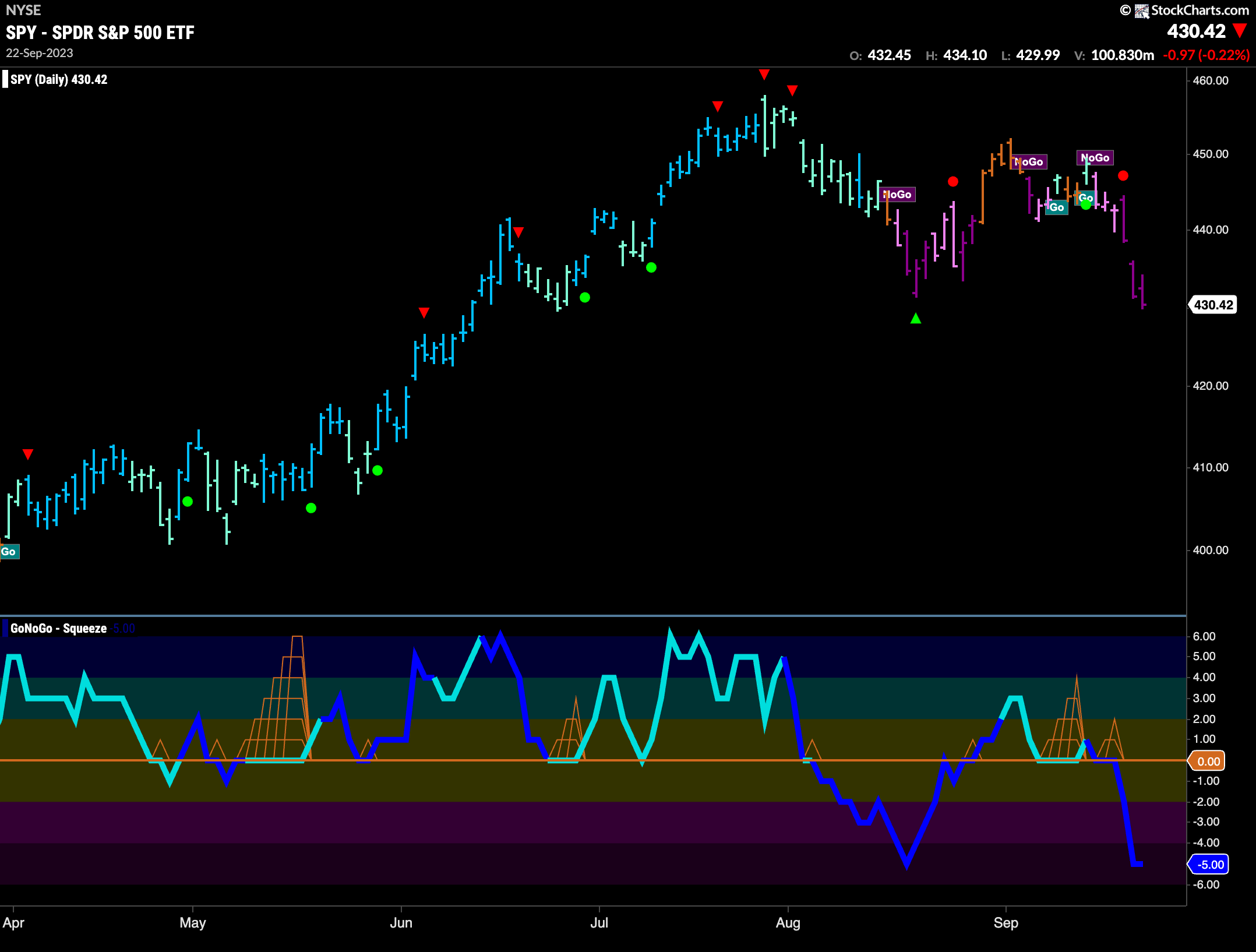Click the Jun month axis label

[x=401, y=923]
